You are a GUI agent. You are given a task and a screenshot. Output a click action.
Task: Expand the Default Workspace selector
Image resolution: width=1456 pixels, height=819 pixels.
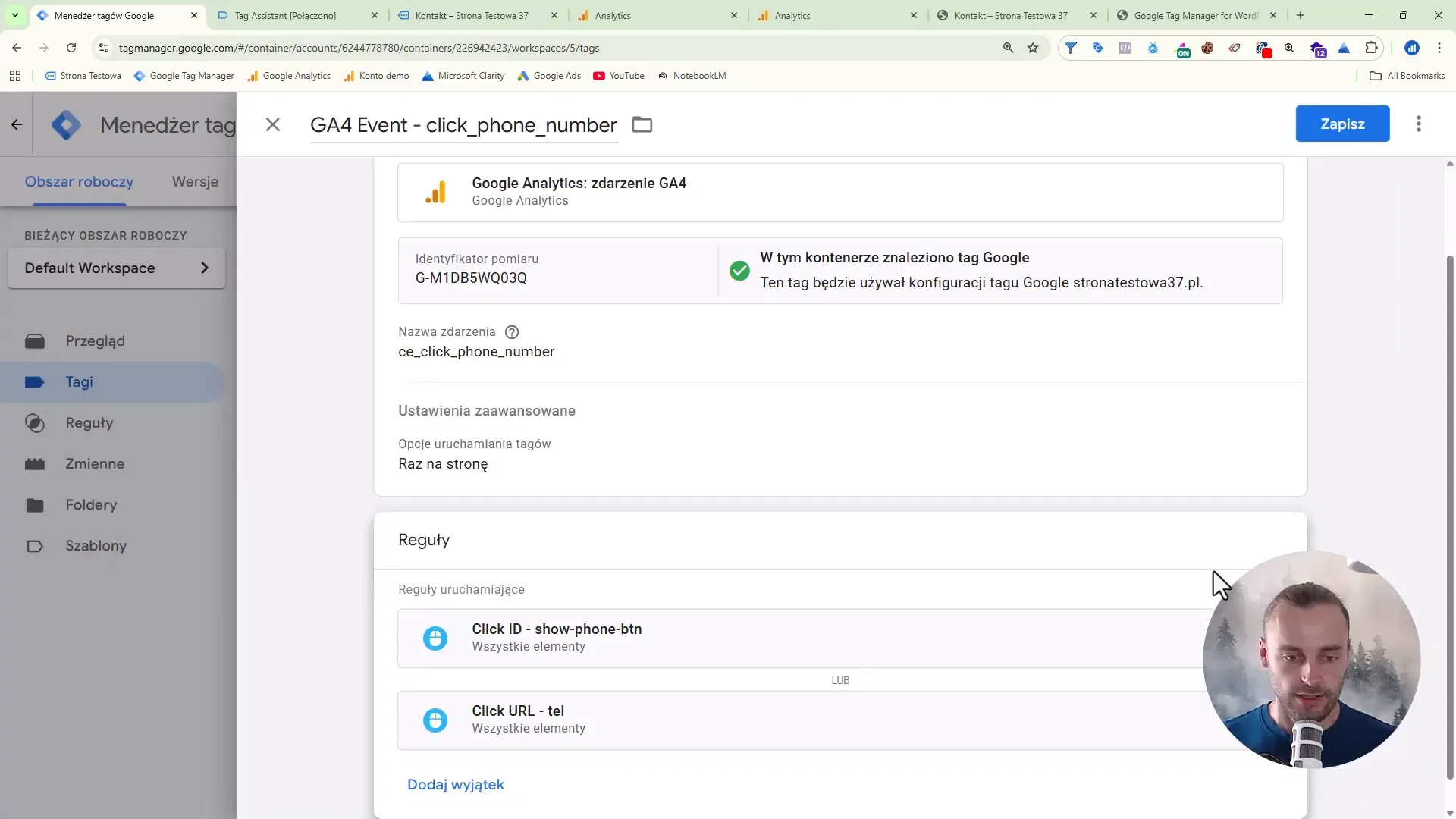point(117,268)
